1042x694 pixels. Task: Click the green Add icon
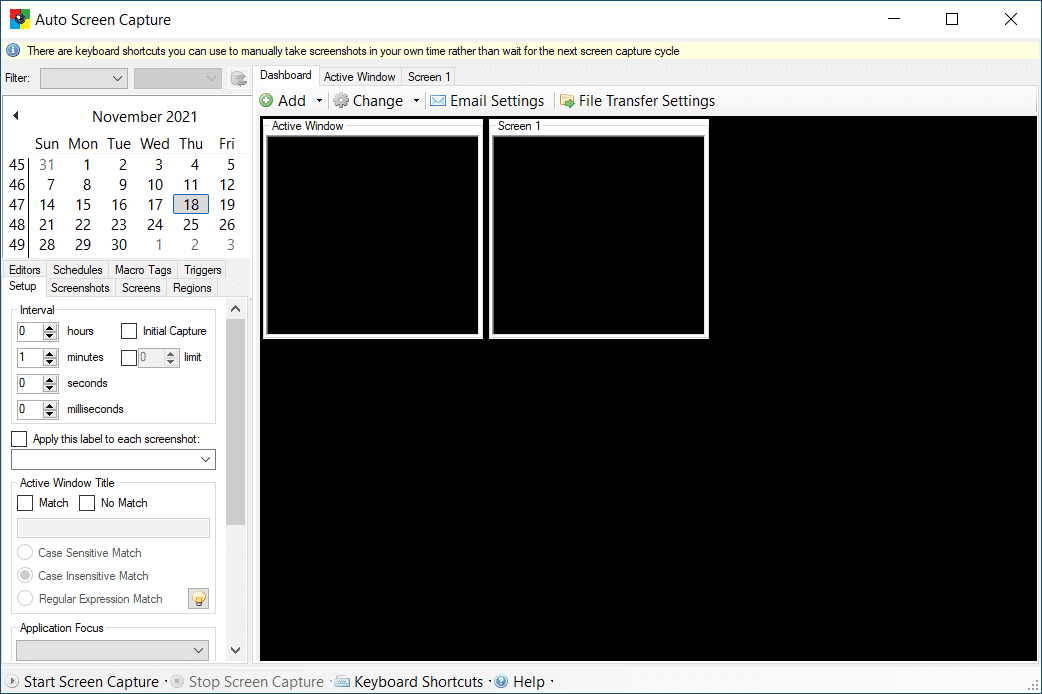pos(266,100)
